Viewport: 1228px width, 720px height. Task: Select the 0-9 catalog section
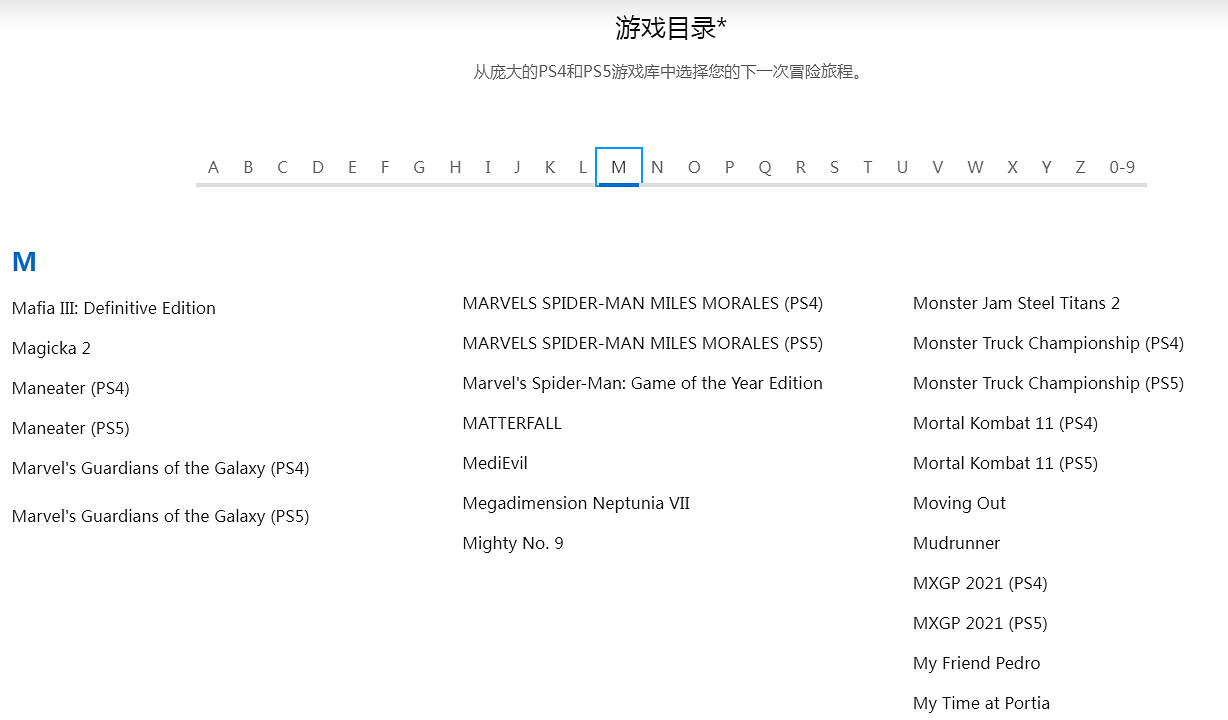(x=1122, y=167)
